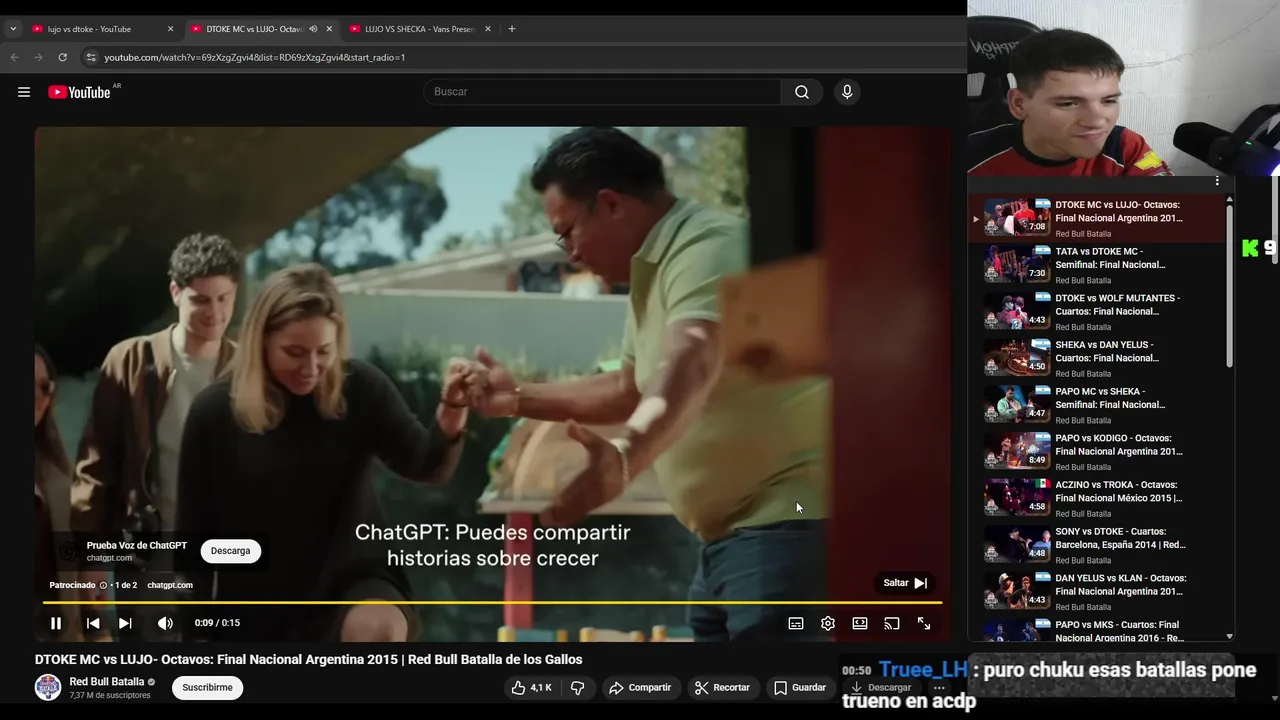Subscribe with the Suscribirme button
Viewport: 1280px width, 720px height.
point(207,688)
